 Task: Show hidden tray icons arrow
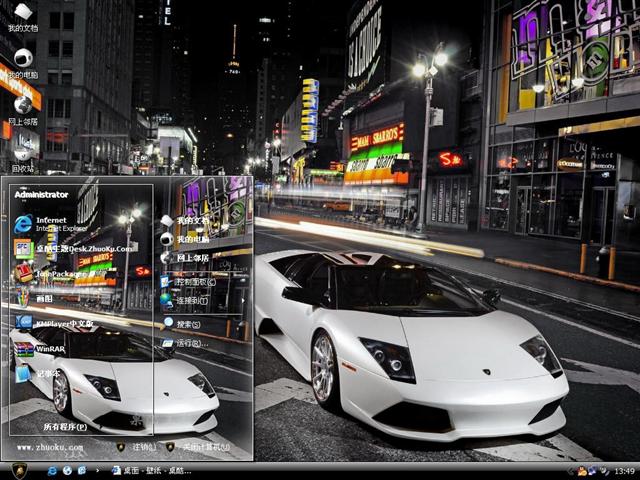coord(570,471)
